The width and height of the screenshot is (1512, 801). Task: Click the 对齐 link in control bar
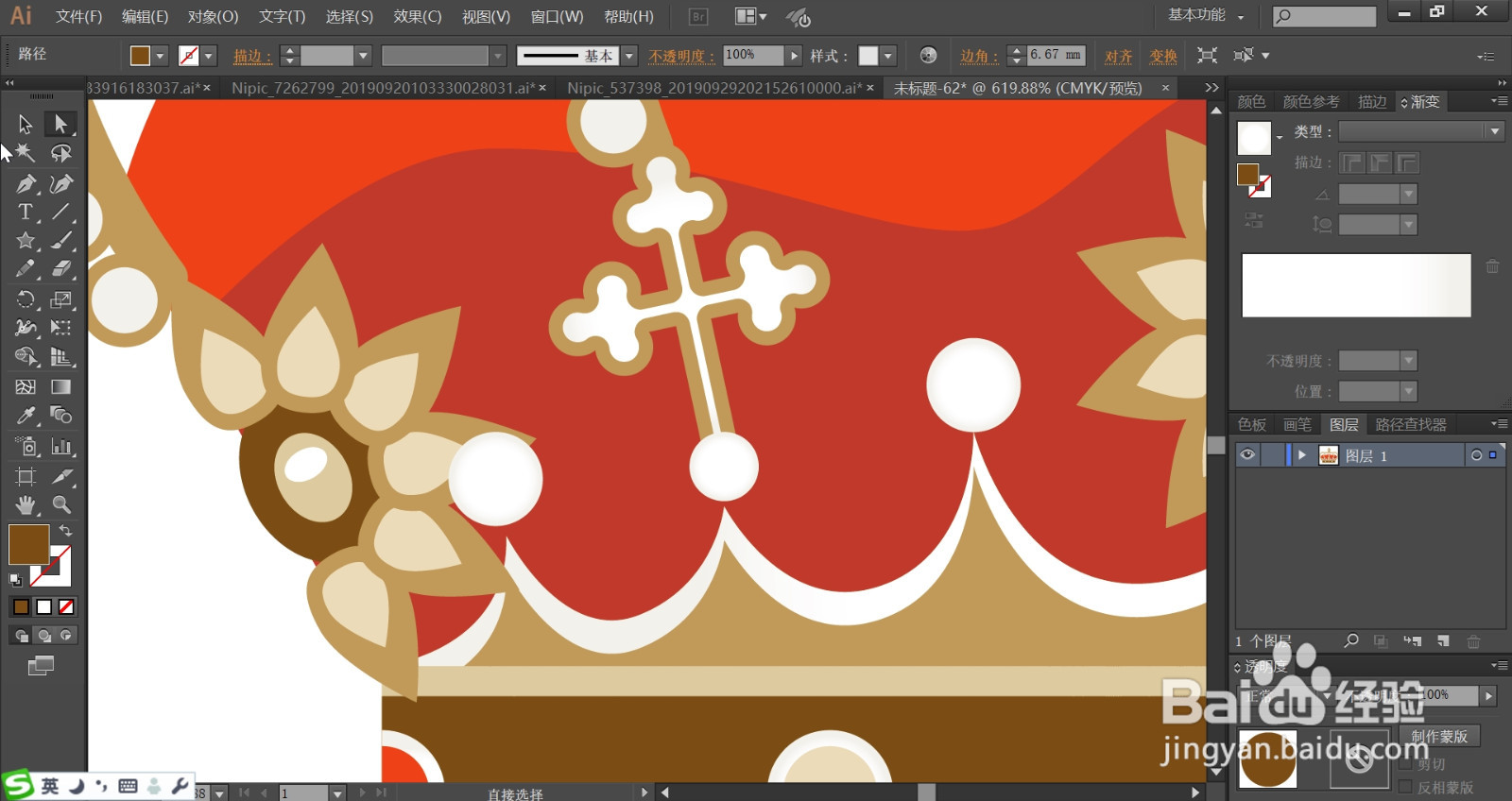point(1119,57)
